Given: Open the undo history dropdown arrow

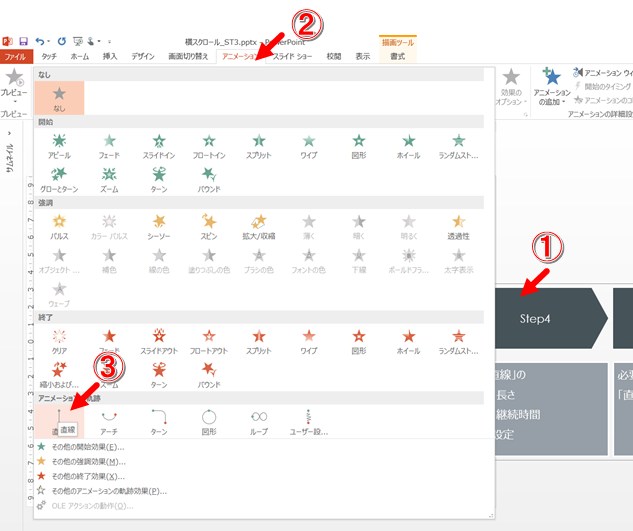Looking at the screenshot, I should 48,41.
